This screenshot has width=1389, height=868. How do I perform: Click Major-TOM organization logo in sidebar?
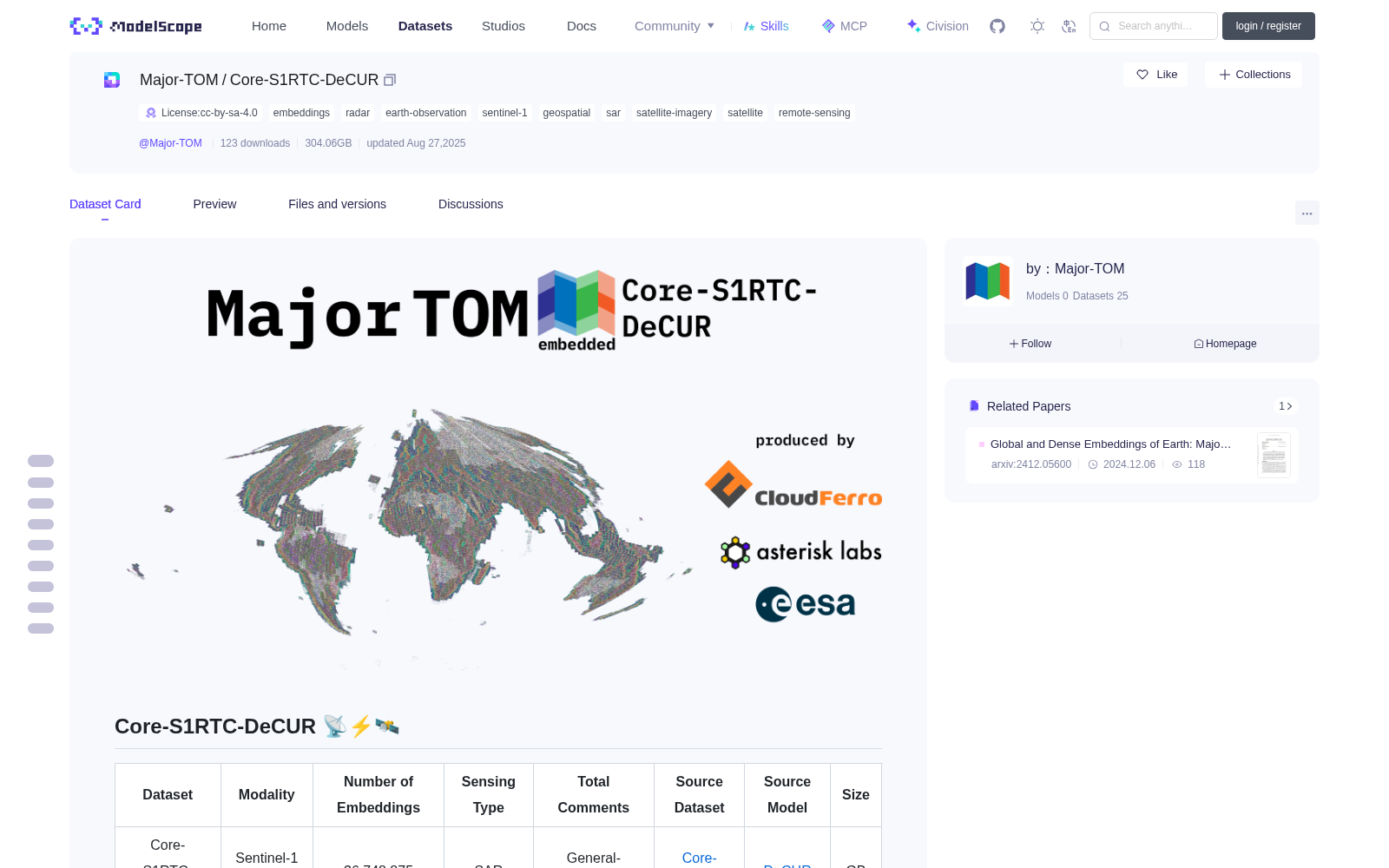click(x=988, y=281)
